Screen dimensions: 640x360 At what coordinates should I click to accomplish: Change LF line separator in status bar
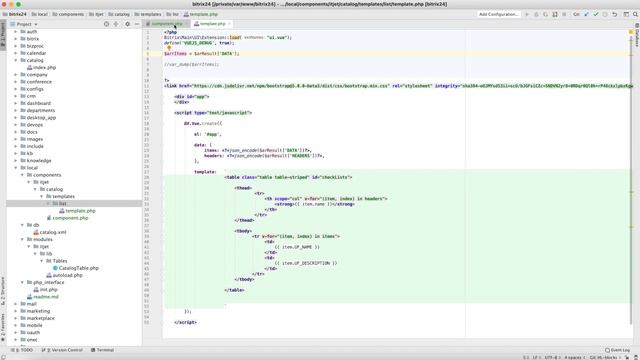(536, 358)
